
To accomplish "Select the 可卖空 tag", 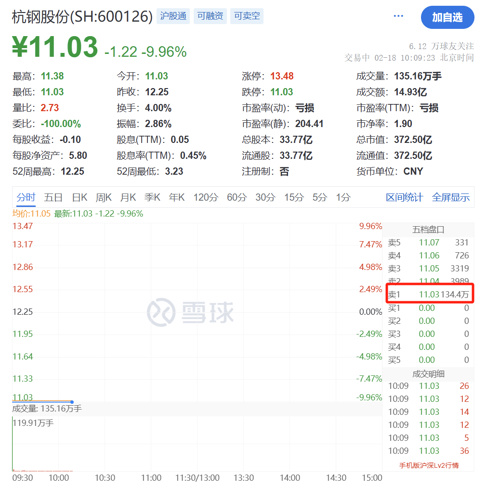I will pos(247,16).
